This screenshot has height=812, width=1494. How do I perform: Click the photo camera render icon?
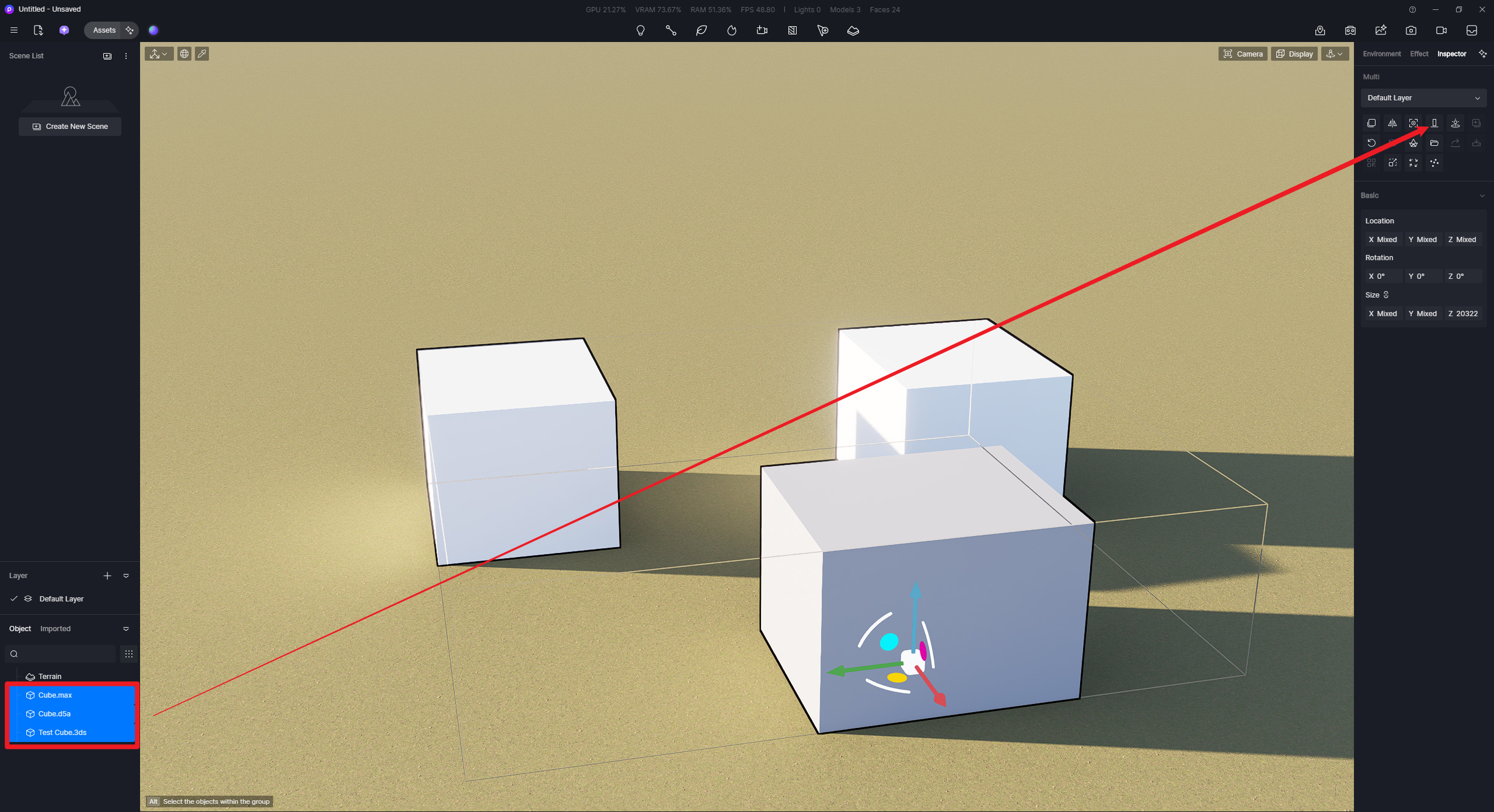point(1411,30)
